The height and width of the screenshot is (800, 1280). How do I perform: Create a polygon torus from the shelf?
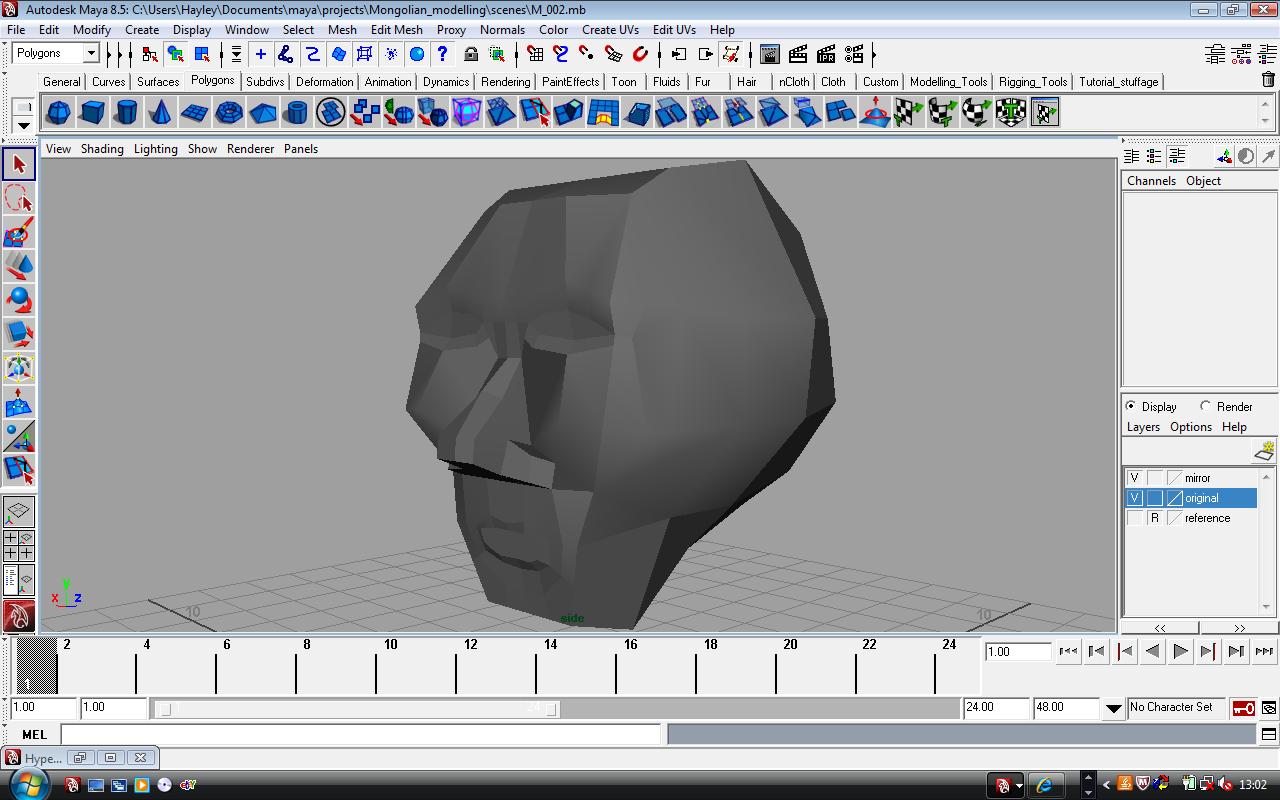(229, 112)
